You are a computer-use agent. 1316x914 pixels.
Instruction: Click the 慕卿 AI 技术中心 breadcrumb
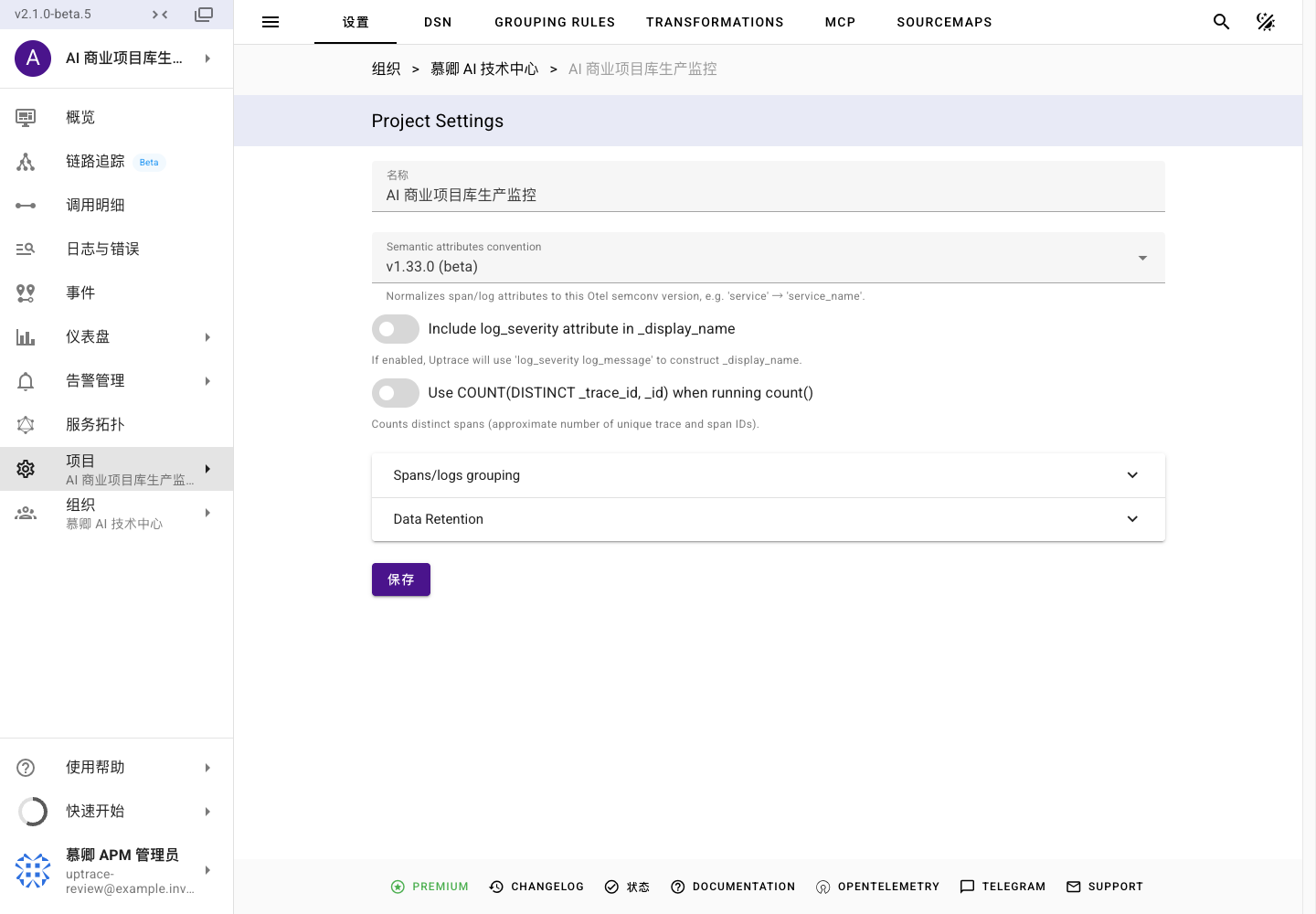484,69
